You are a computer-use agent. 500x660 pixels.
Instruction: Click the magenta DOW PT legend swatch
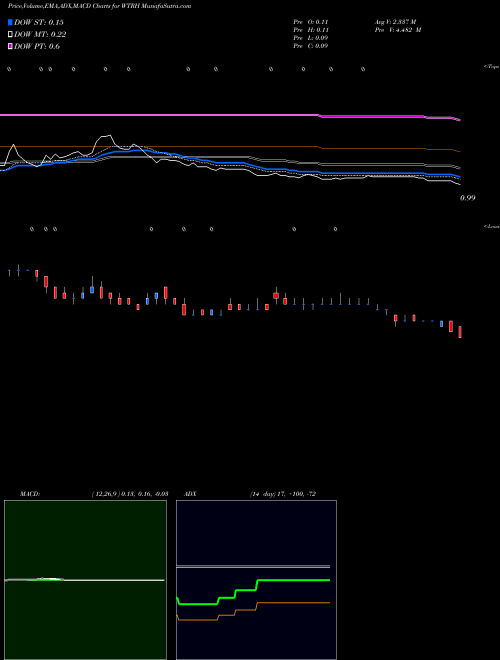pyautogui.click(x=10, y=46)
